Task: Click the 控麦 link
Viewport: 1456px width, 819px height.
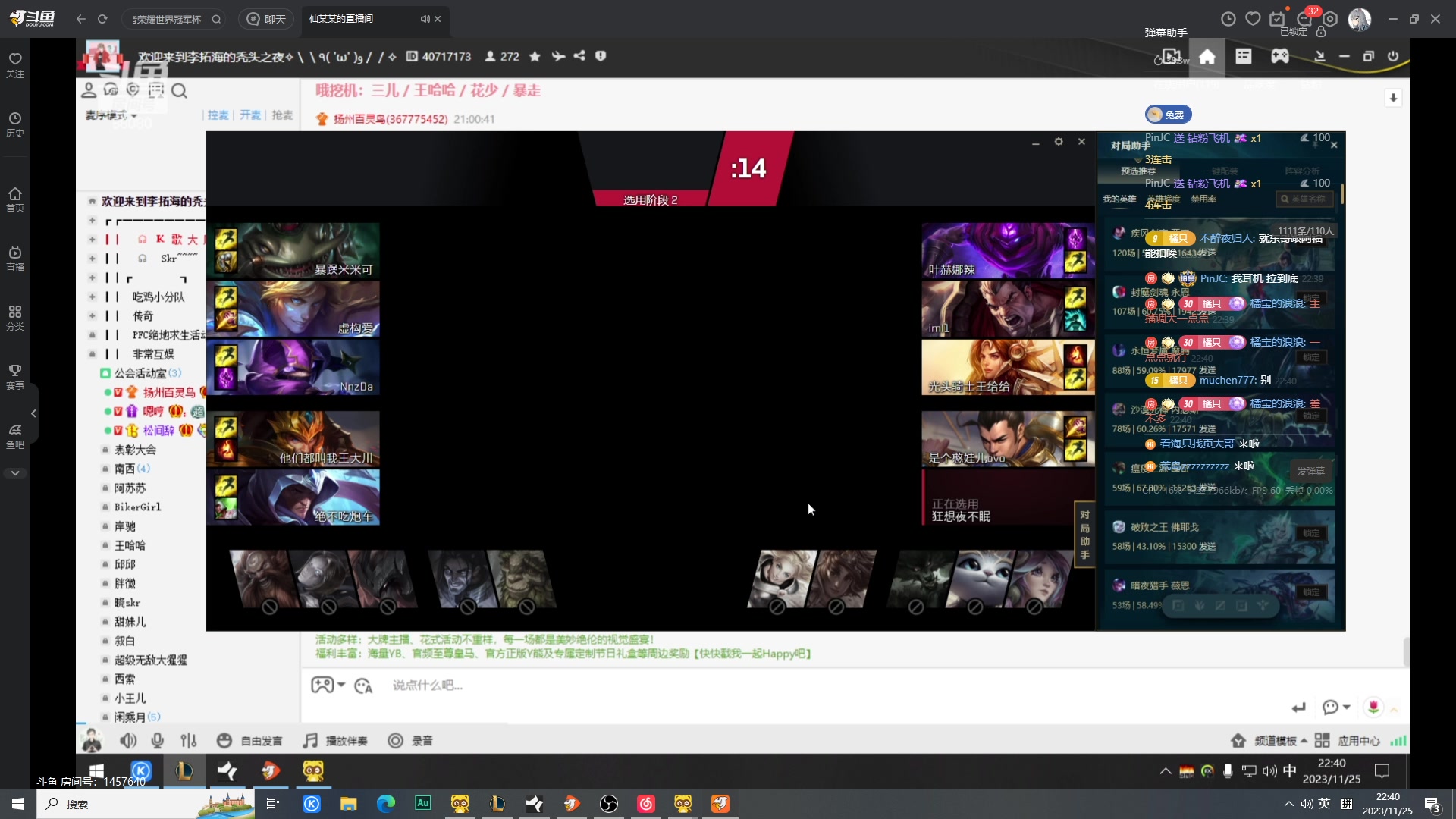Action: coord(218,115)
